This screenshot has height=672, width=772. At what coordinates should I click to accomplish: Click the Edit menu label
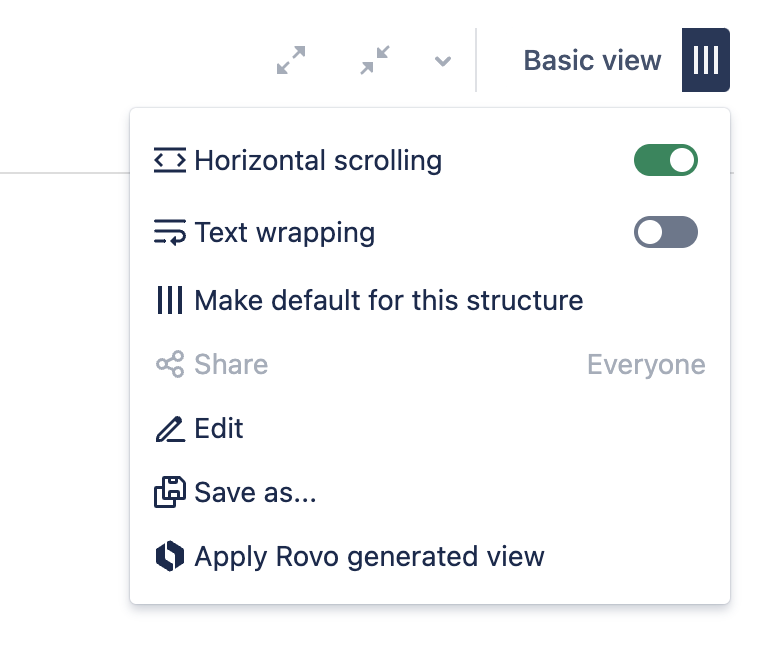(219, 429)
